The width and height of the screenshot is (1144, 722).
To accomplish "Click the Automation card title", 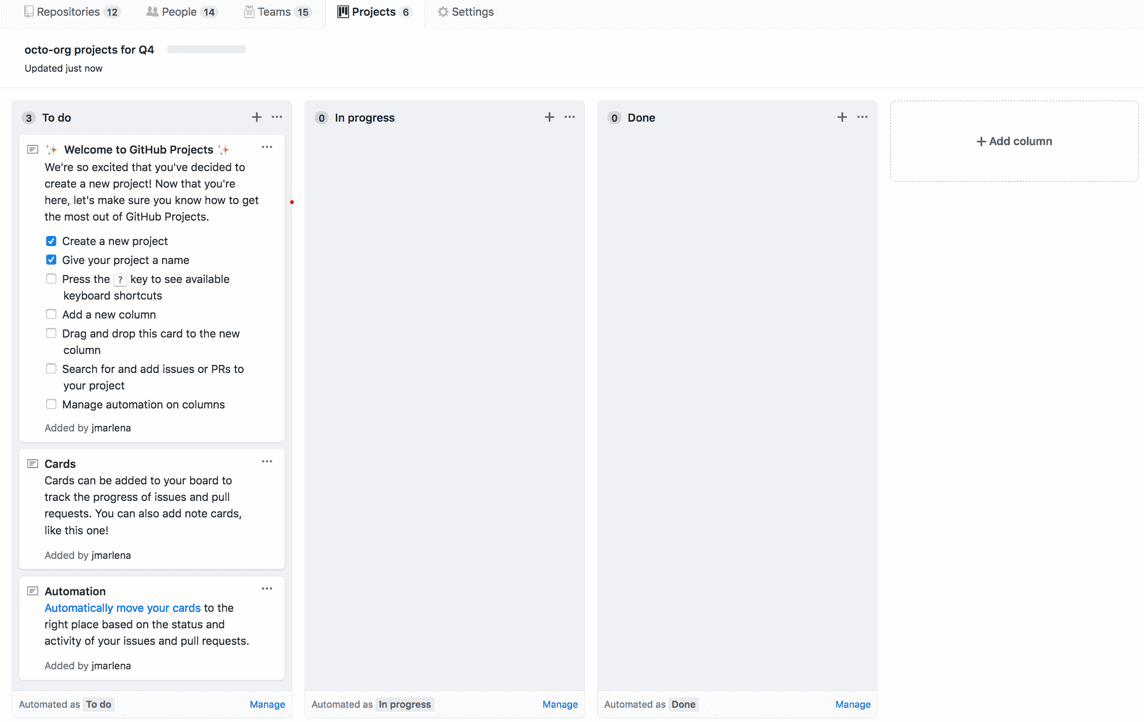I will pyautogui.click(x=75, y=591).
